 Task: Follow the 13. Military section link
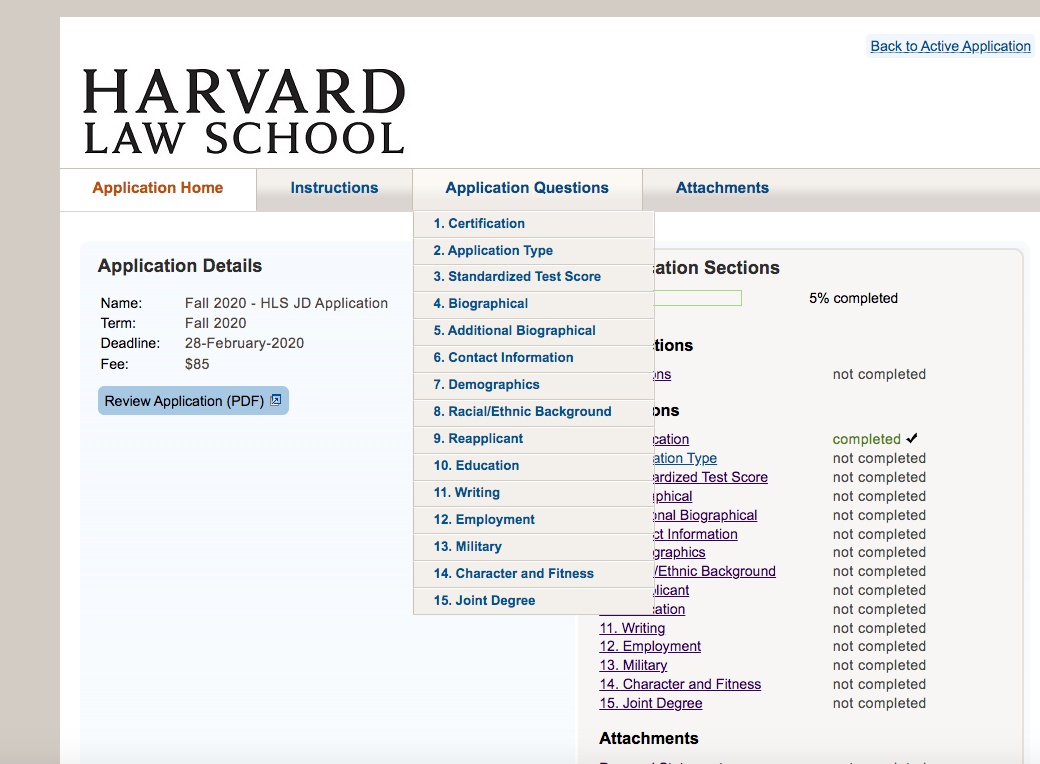633,665
